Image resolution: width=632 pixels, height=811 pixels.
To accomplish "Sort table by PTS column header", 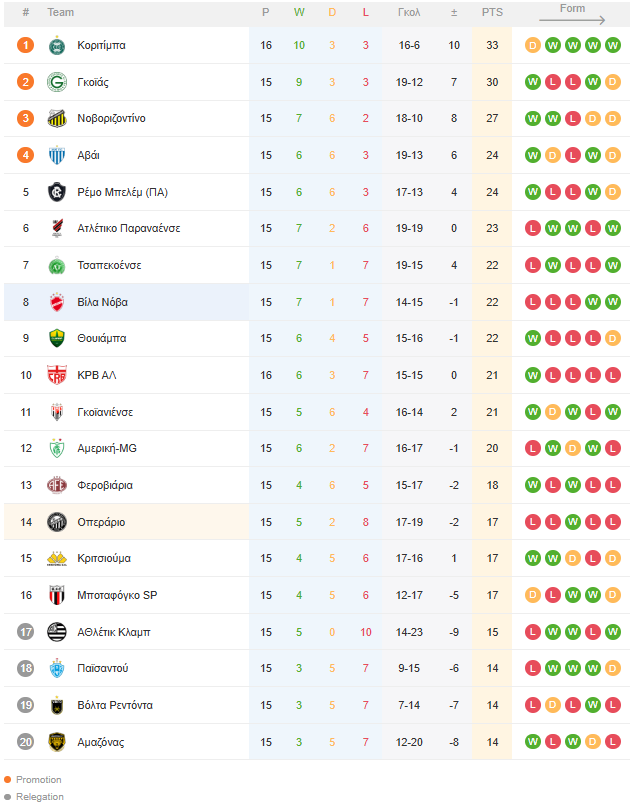I will click(492, 13).
